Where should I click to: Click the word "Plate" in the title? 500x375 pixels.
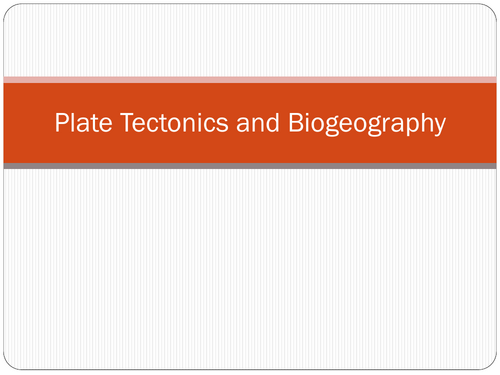pos(83,122)
